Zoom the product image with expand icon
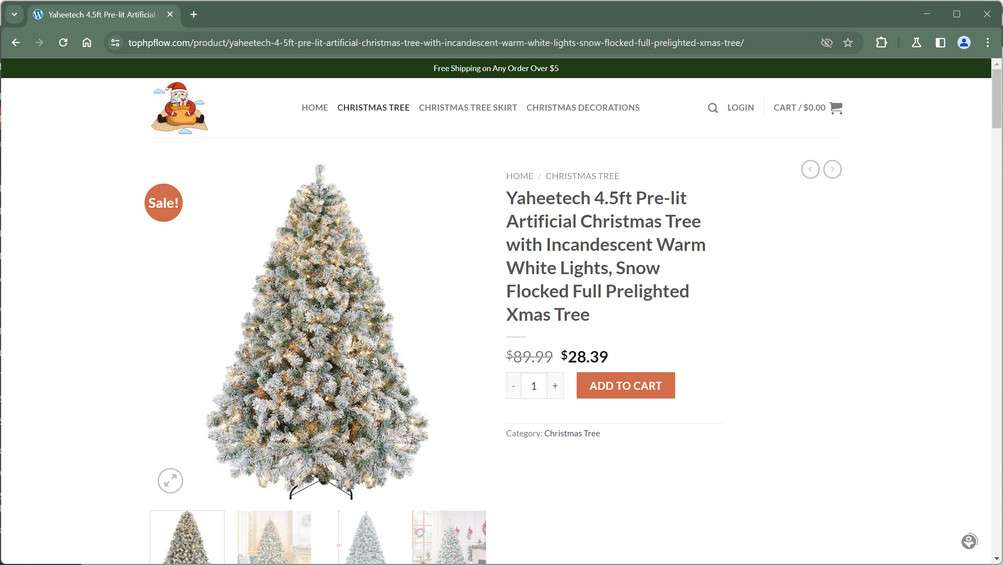 tap(170, 481)
